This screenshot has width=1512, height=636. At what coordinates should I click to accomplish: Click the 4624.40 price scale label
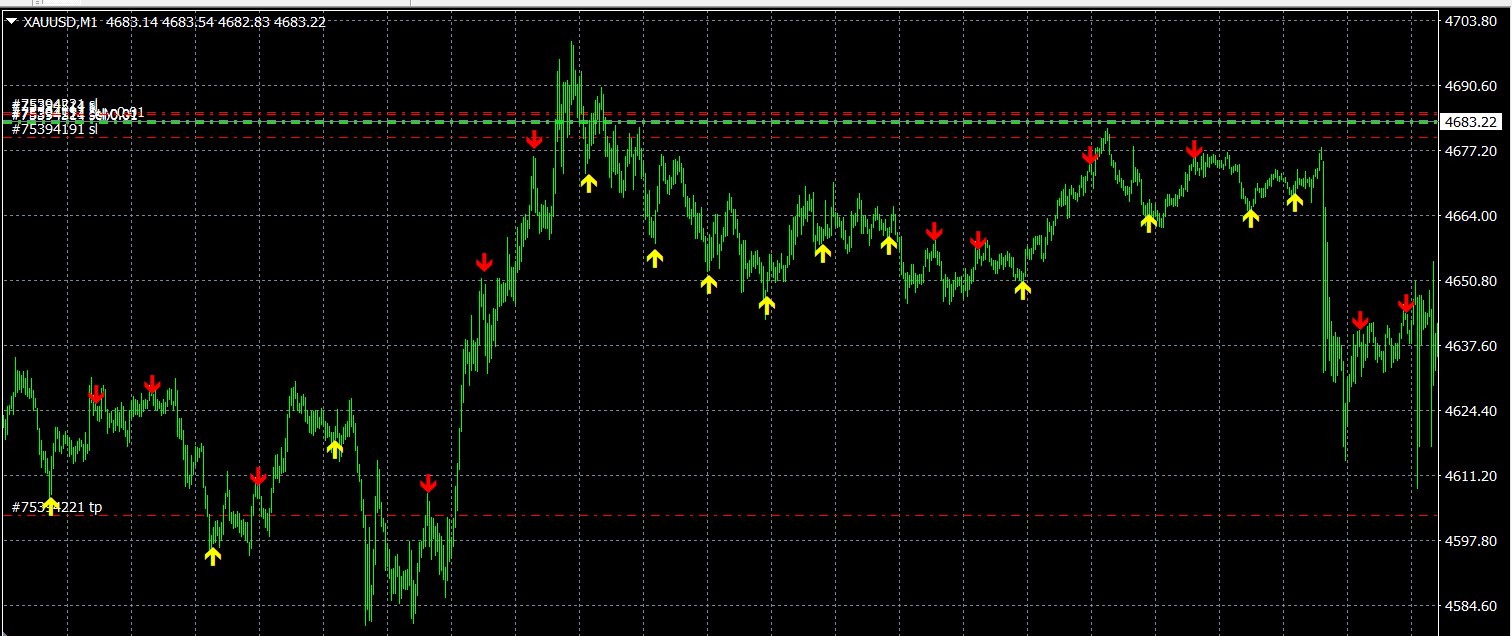(1470, 411)
